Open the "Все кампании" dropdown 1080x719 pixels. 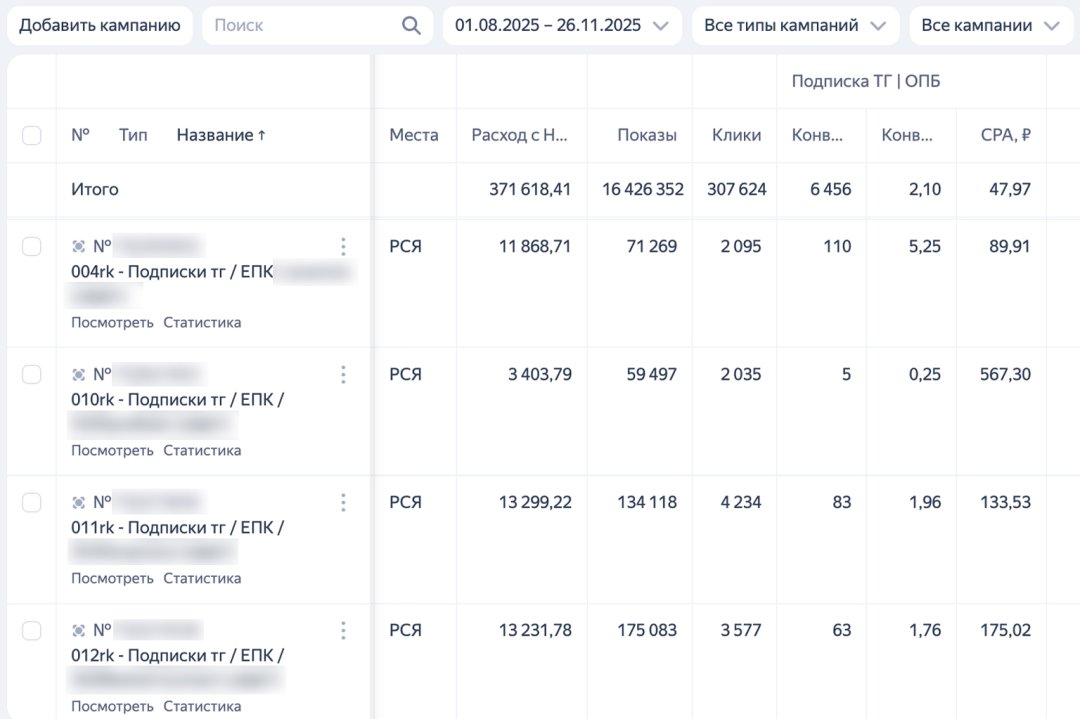[x=990, y=26]
